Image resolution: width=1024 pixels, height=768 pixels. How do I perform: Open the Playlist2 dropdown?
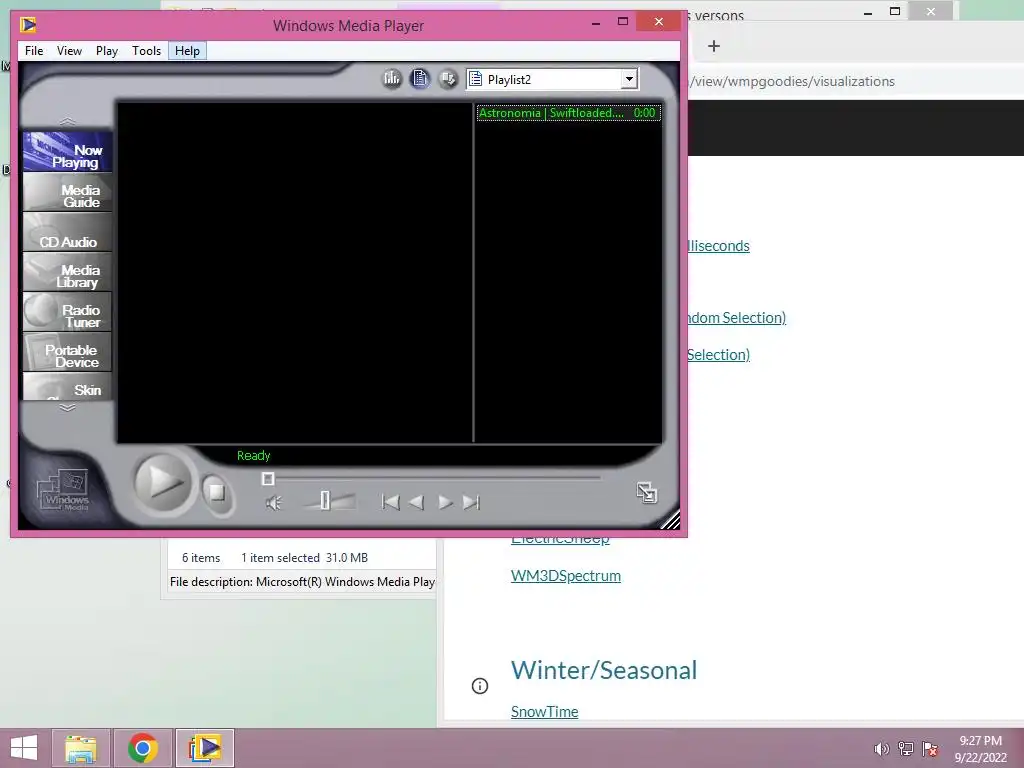pyautogui.click(x=628, y=79)
